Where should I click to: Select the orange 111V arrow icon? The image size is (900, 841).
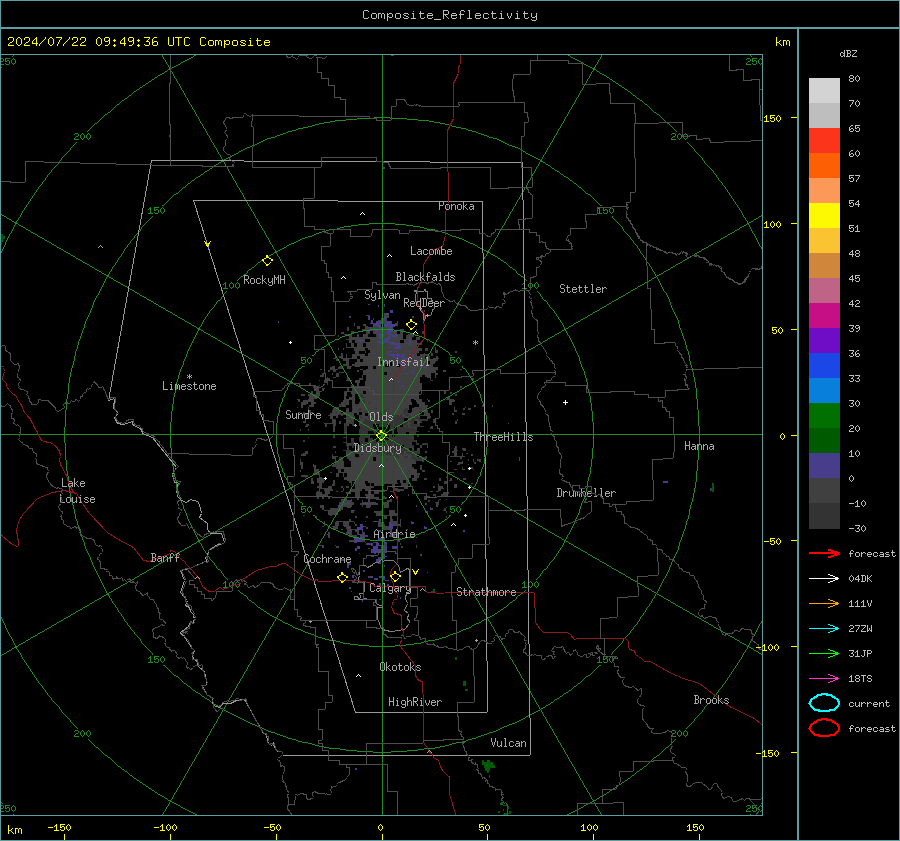tap(824, 603)
